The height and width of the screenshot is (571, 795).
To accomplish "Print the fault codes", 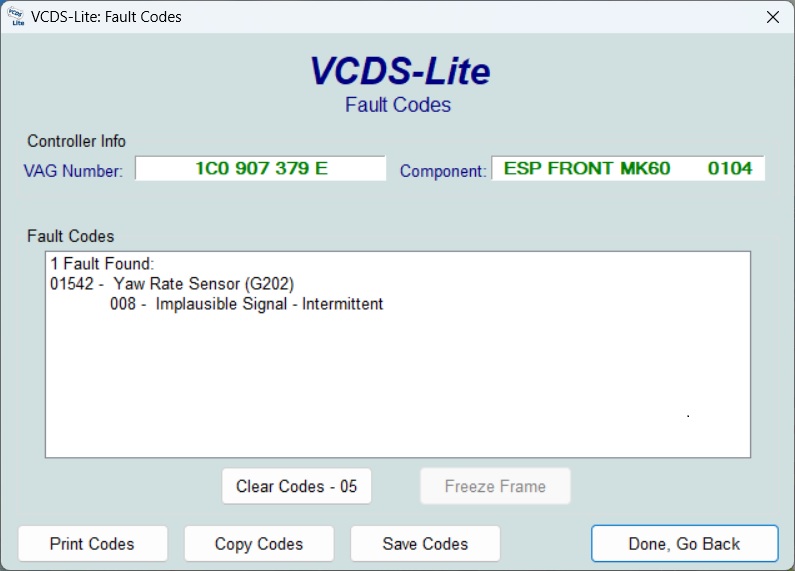I will (93, 544).
